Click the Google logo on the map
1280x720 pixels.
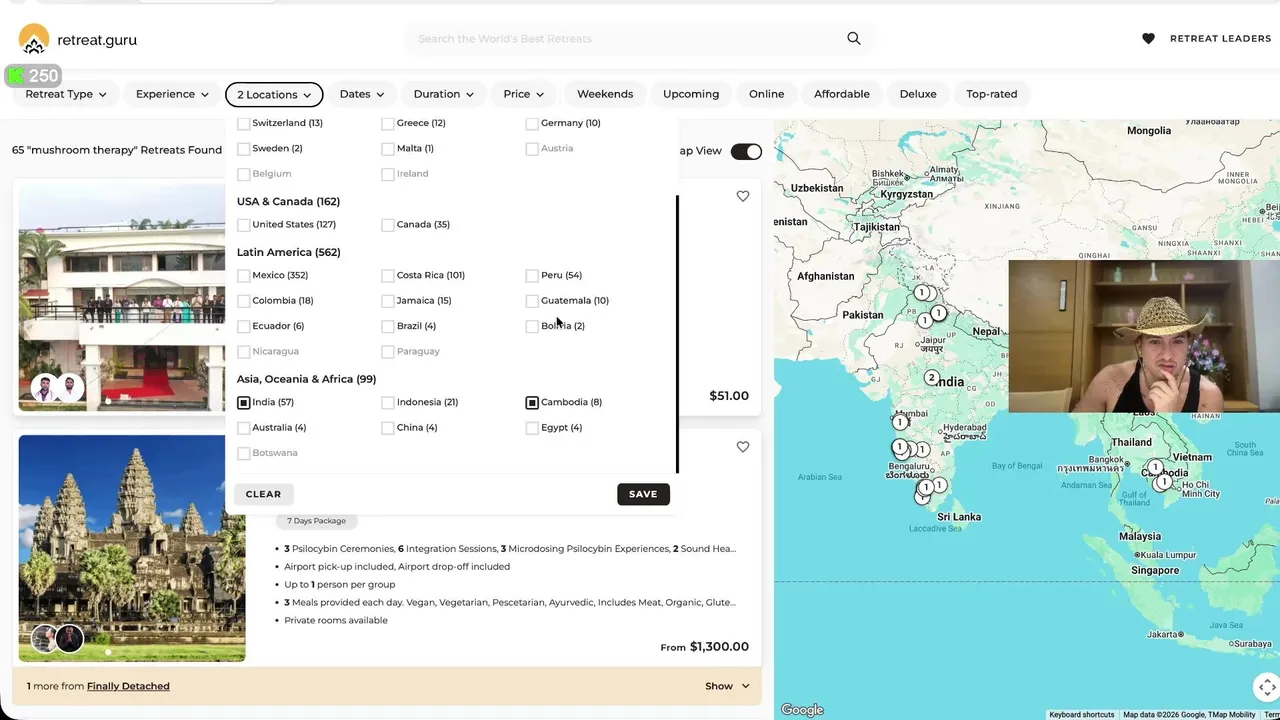pos(802,710)
